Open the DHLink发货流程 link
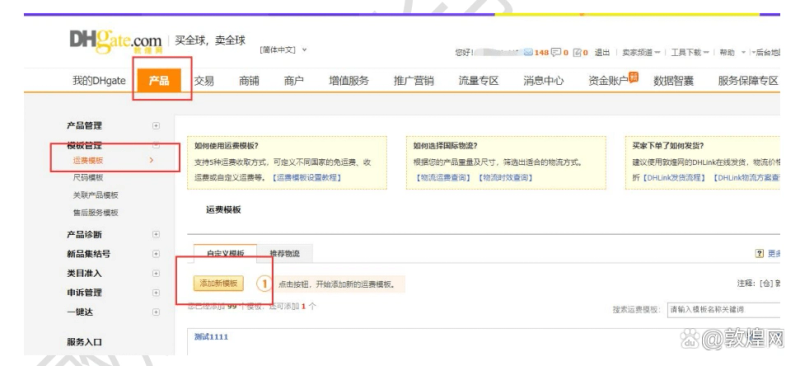800x366 pixels. [674, 178]
